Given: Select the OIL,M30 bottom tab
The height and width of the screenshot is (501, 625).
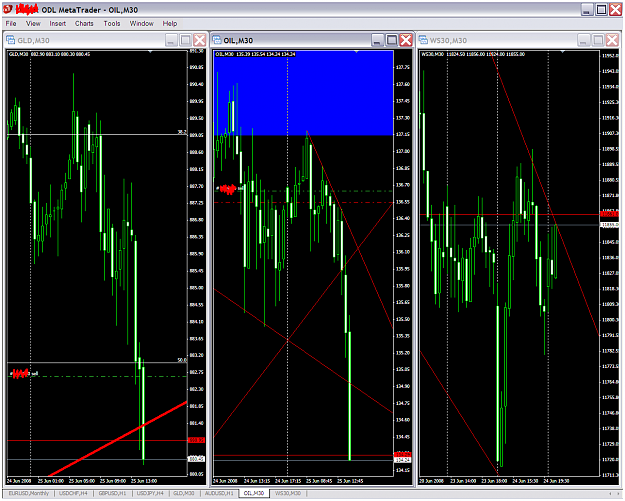Looking at the screenshot, I should pyautogui.click(x=254, y=493).
